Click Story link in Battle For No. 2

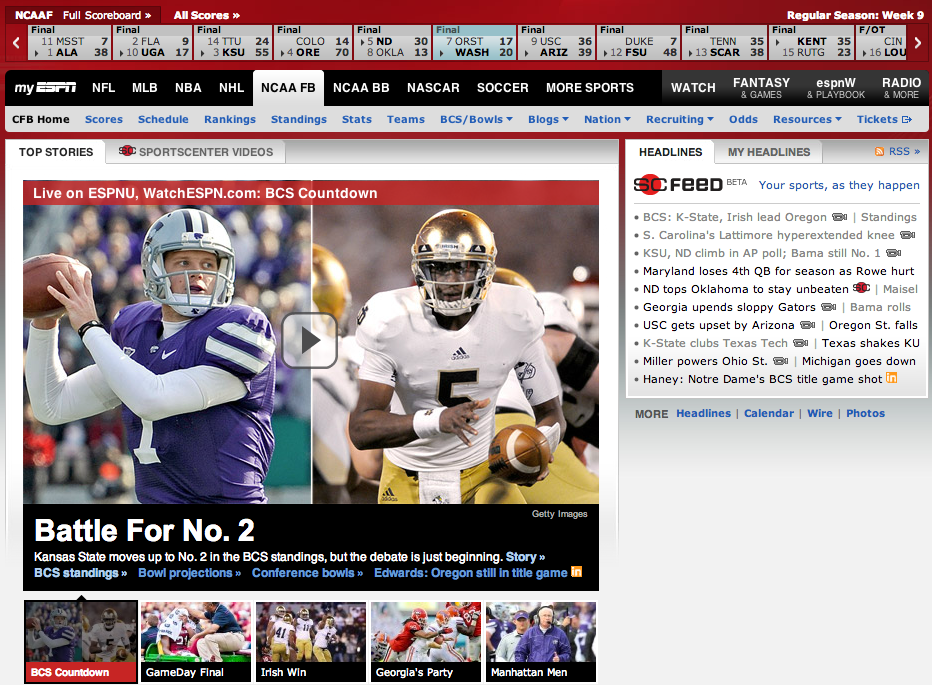[x=525, y=557]
